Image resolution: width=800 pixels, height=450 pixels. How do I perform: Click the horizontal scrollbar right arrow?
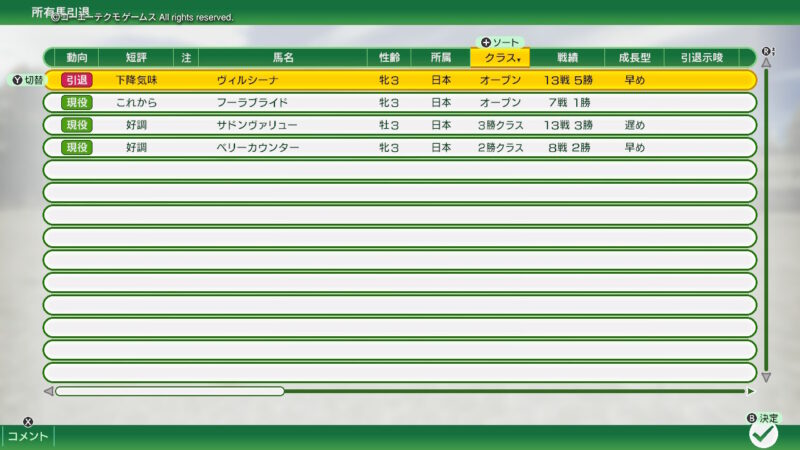tap(751, 391)
